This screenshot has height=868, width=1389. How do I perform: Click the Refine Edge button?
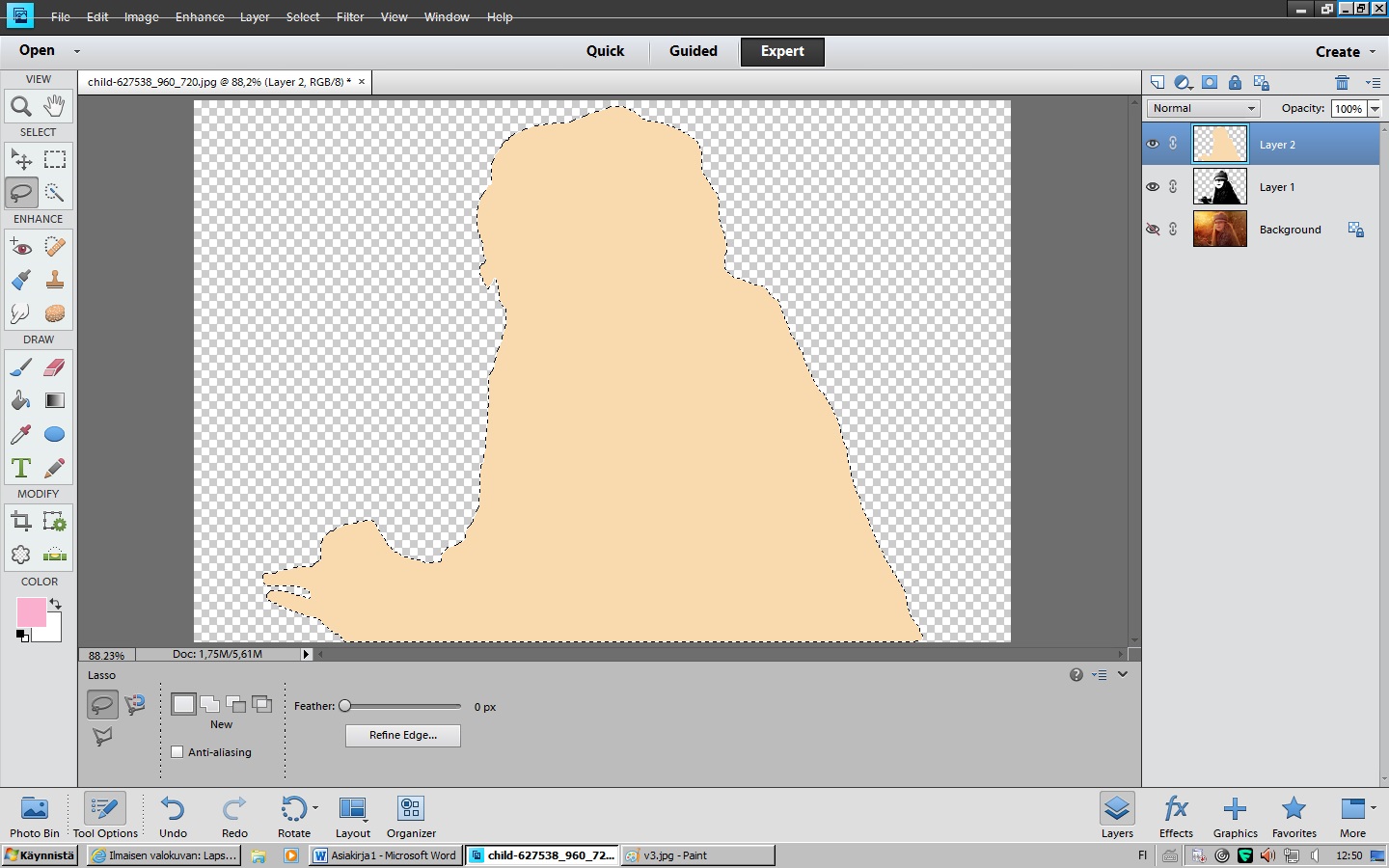click(x=402, y=735)
